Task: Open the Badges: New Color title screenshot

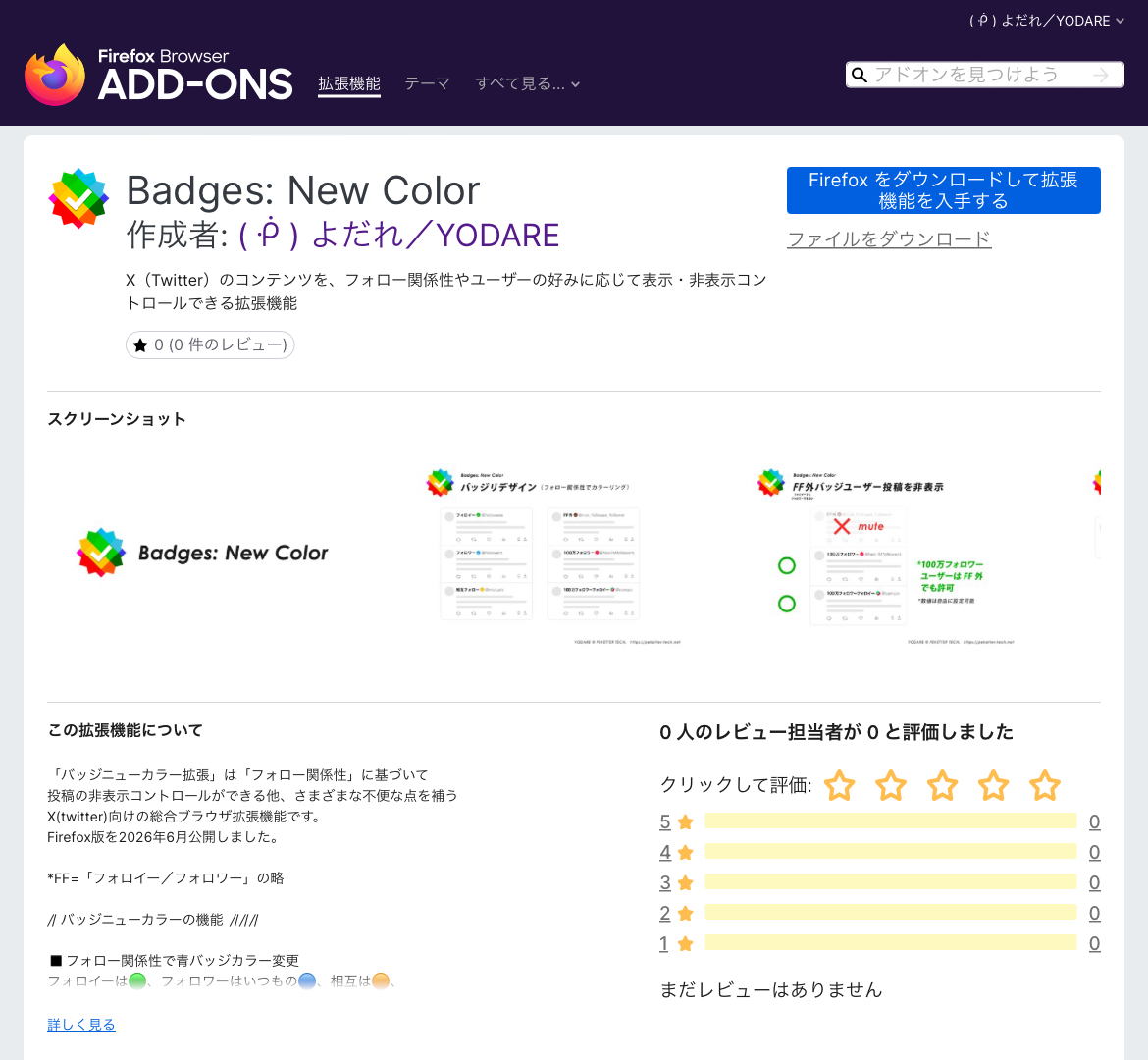Action: (203, 554)
